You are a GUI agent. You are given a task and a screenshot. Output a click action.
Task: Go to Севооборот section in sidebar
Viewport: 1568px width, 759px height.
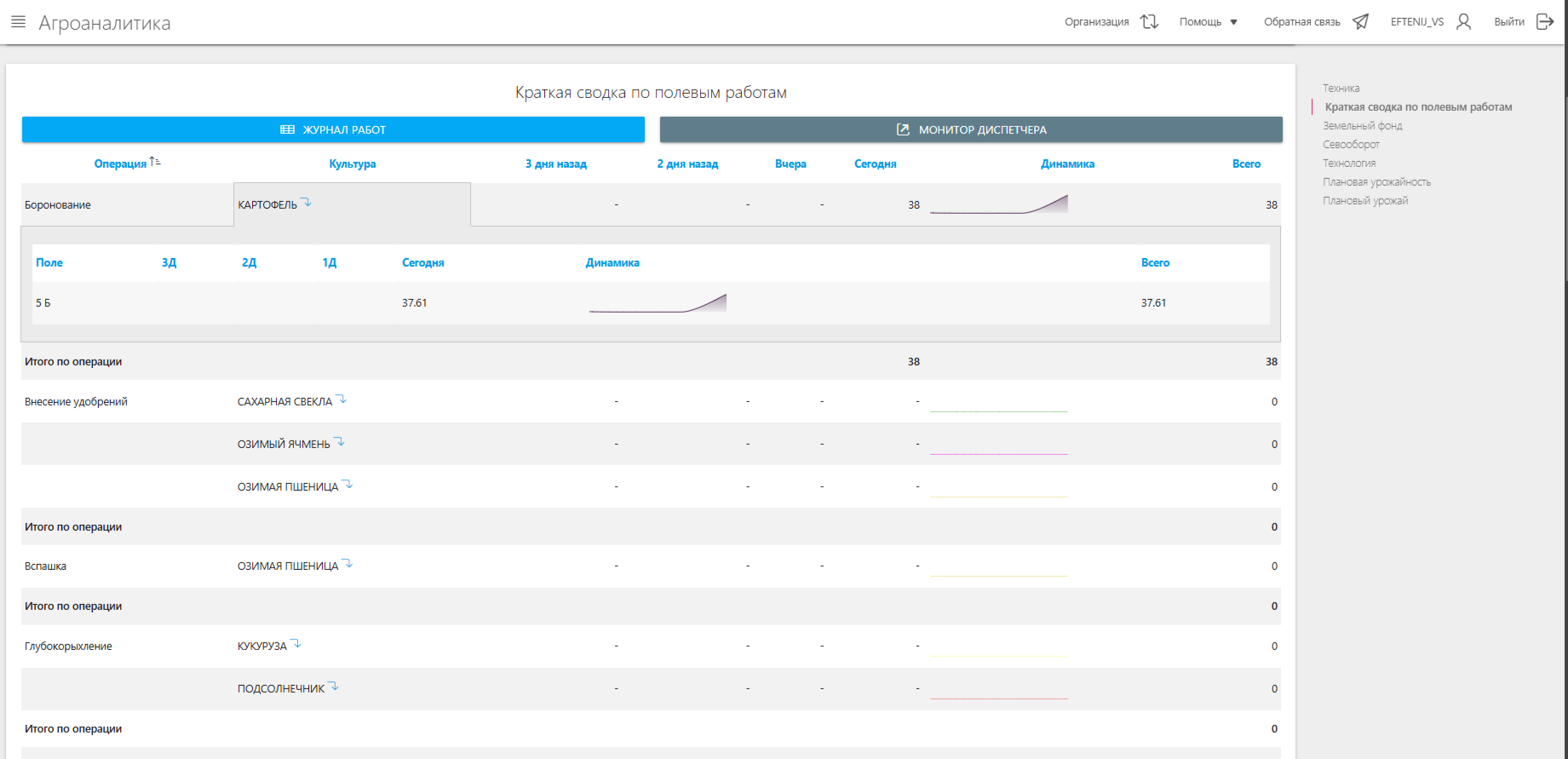tap(1351, 145)
